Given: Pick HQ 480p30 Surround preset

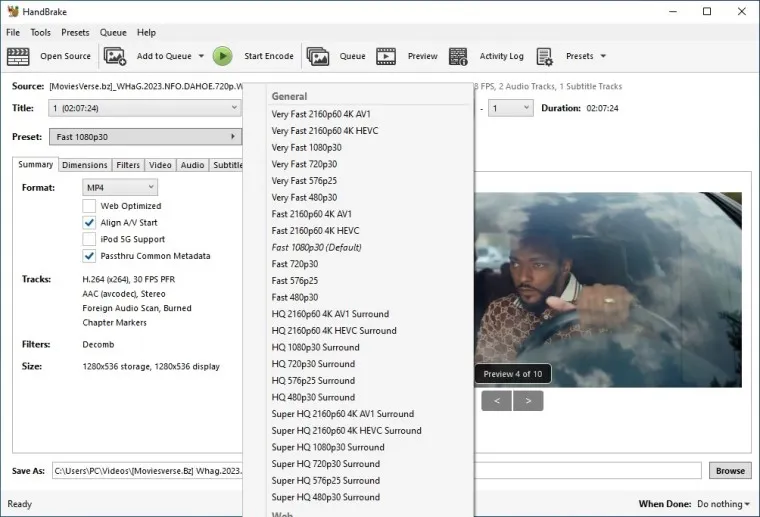Looking at the screenshot, I should 313,397.
